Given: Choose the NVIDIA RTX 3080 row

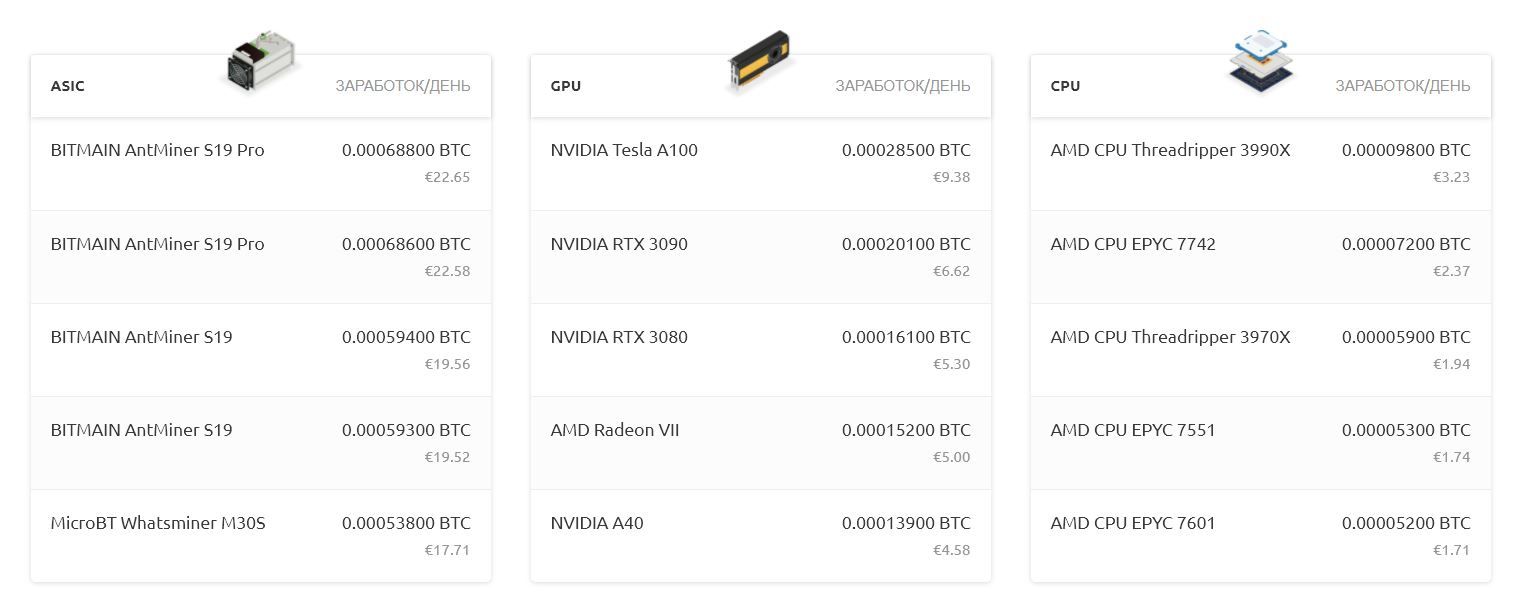Looking at the screenshot, I should coord(761,350).
